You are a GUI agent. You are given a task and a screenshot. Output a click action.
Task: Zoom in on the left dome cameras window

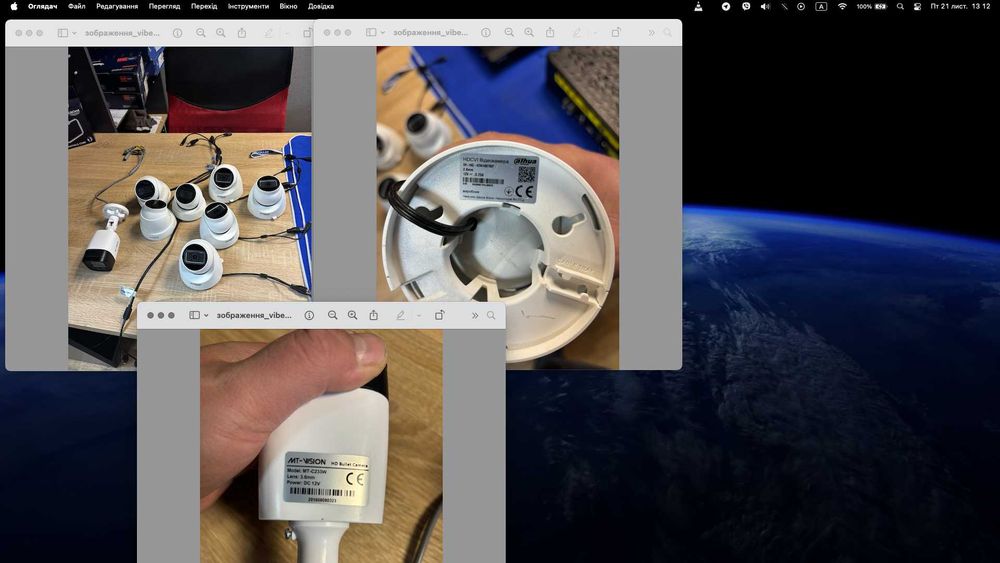click(x=221, y=33)
